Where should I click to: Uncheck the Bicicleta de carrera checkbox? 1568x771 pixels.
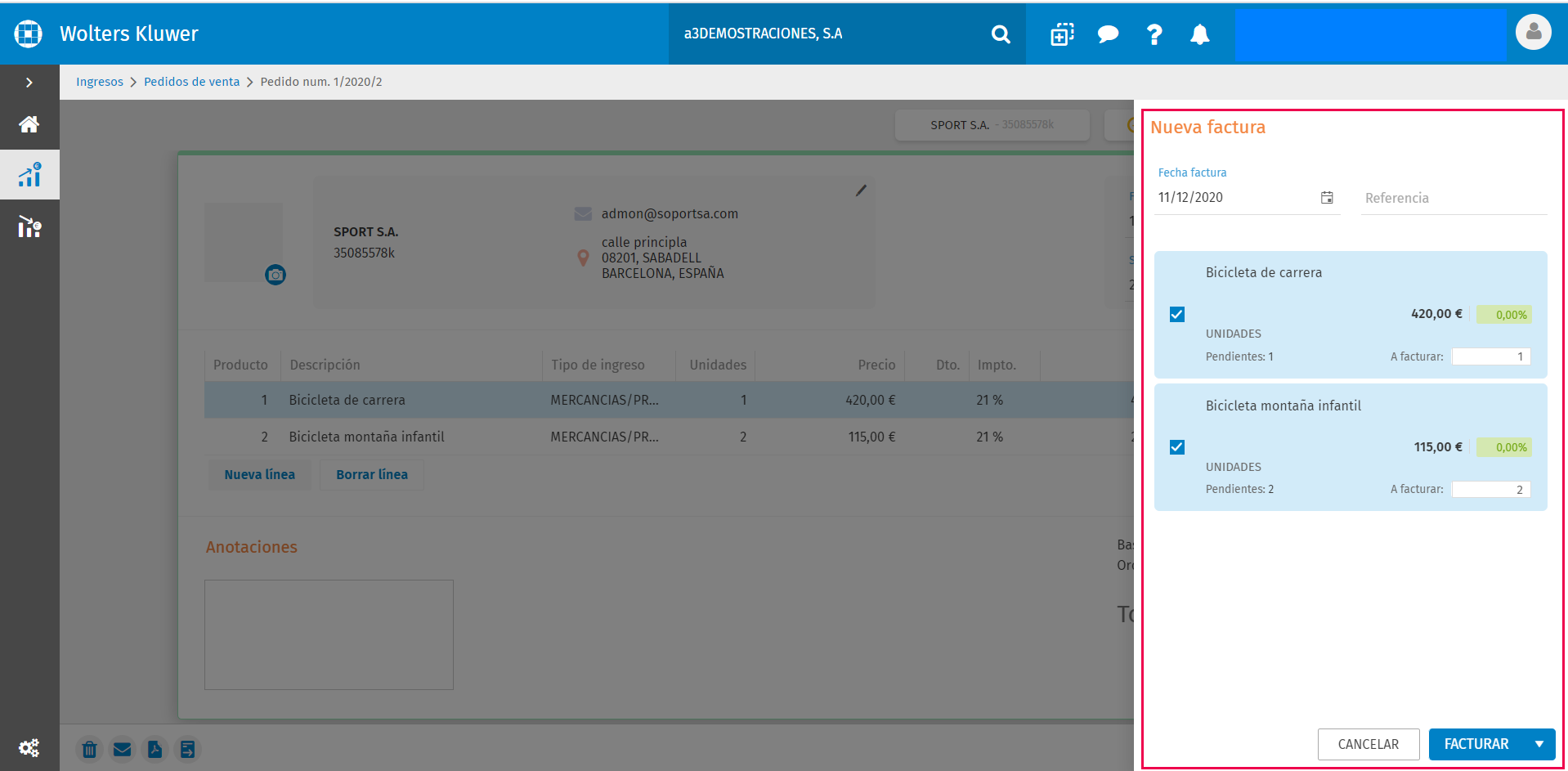(1177, 314)
